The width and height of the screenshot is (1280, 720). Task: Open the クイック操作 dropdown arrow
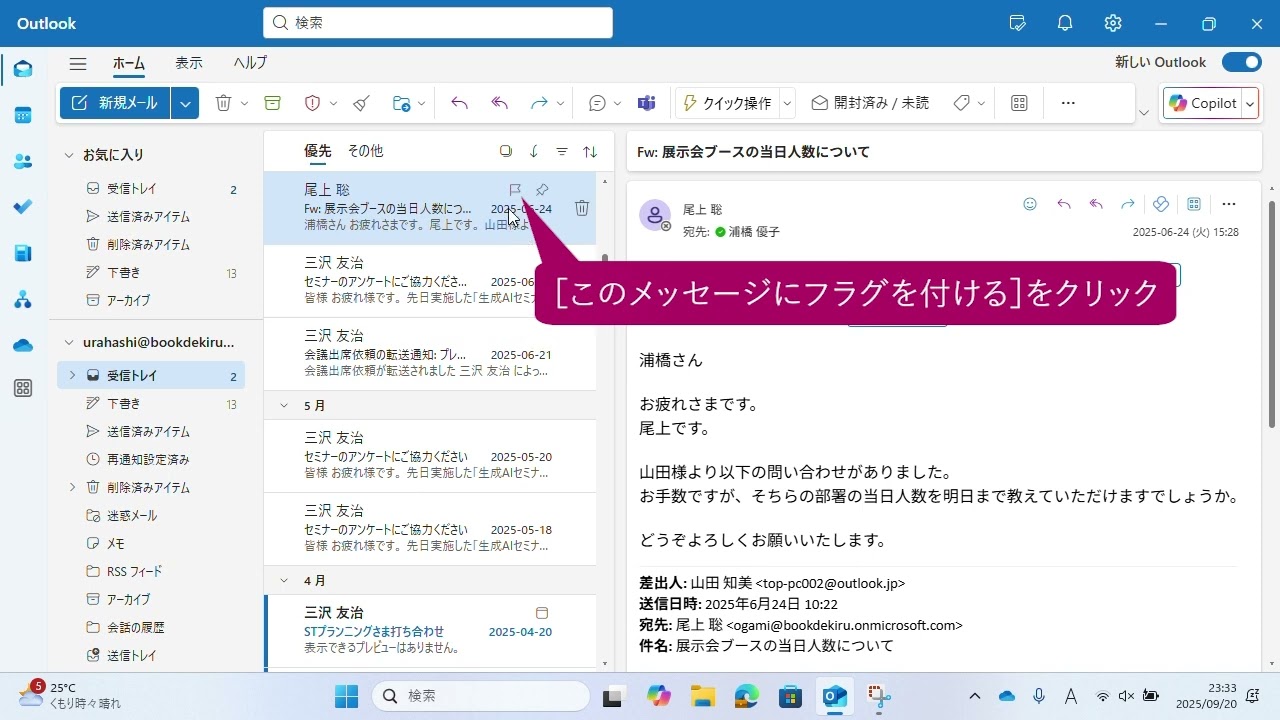(x=787, y=103)
